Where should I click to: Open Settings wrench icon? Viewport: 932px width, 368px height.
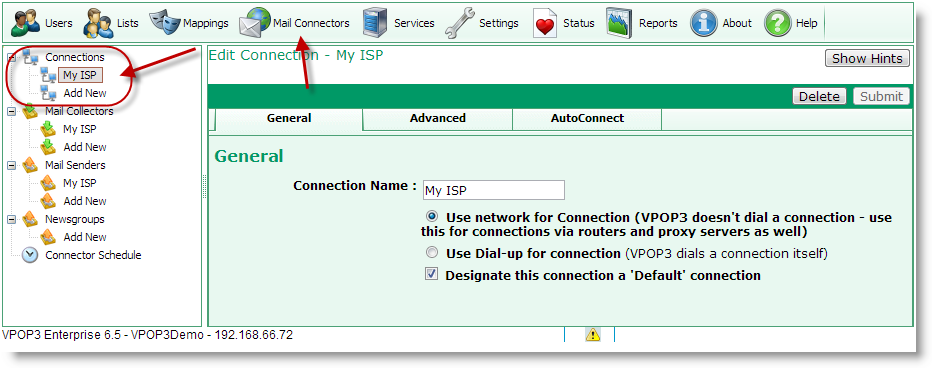pyautogui.click(x=459, y=23)
